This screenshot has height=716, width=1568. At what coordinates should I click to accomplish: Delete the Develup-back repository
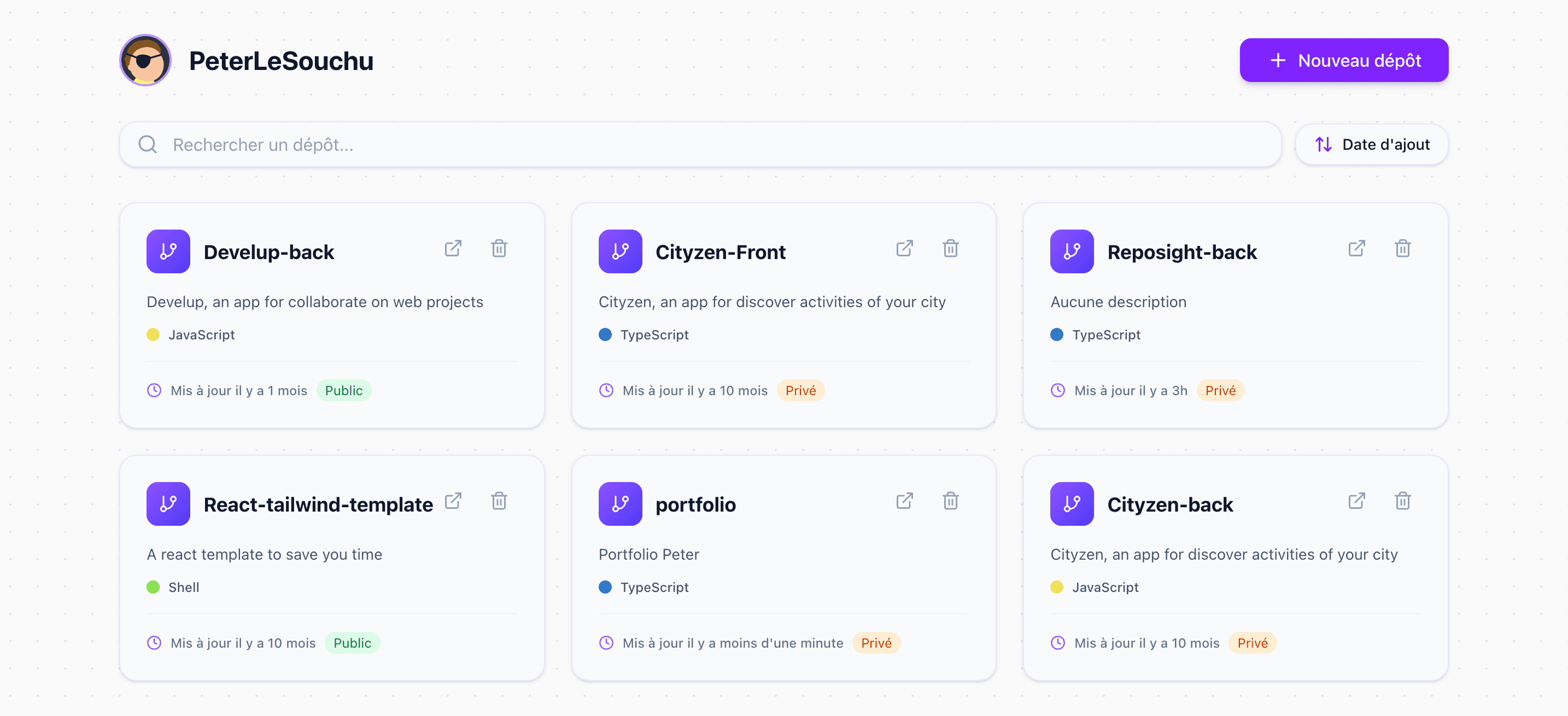pos(499,248)
